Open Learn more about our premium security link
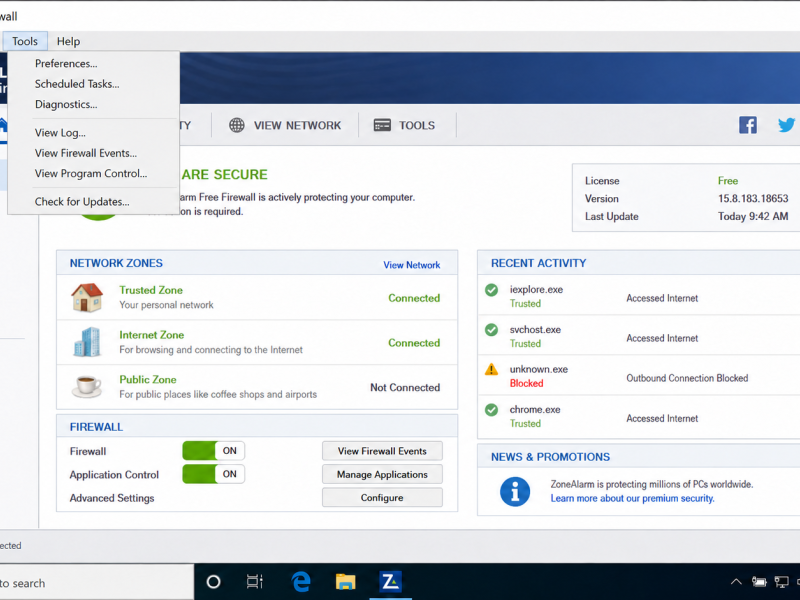800x600 pixels. point(632,498)
